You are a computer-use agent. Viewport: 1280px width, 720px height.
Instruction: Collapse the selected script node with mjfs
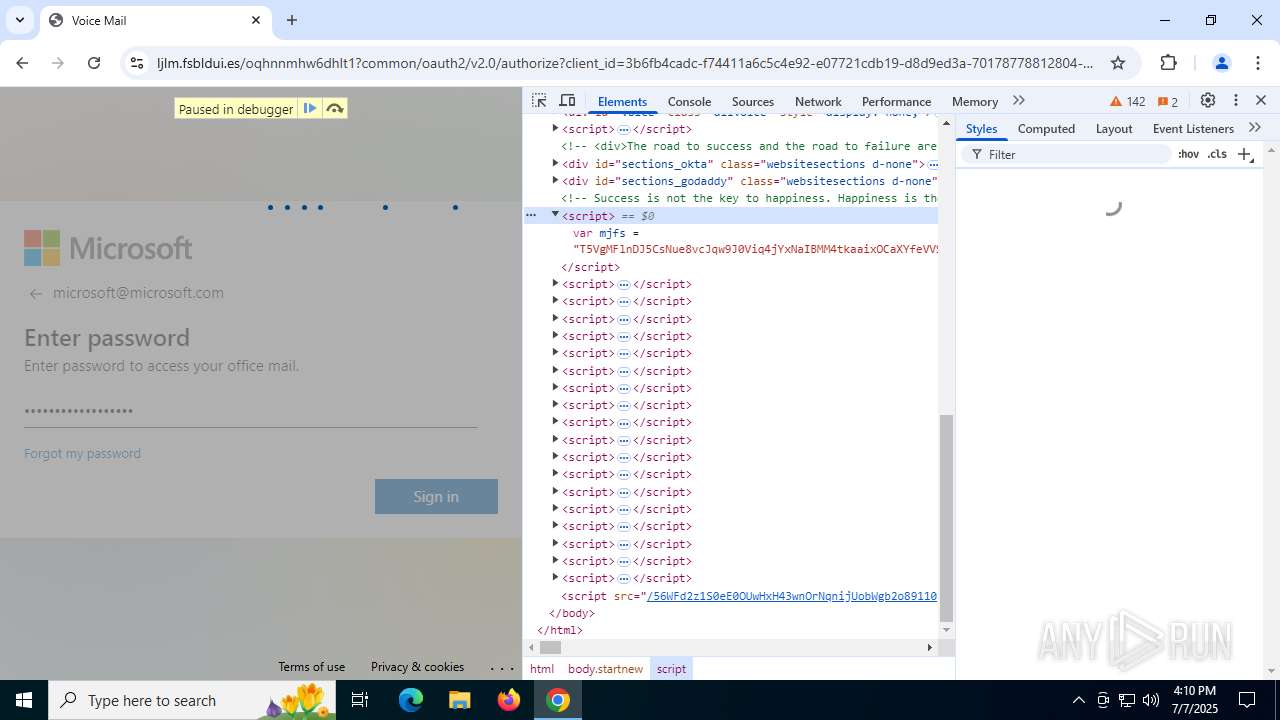[x=555, y=215]
